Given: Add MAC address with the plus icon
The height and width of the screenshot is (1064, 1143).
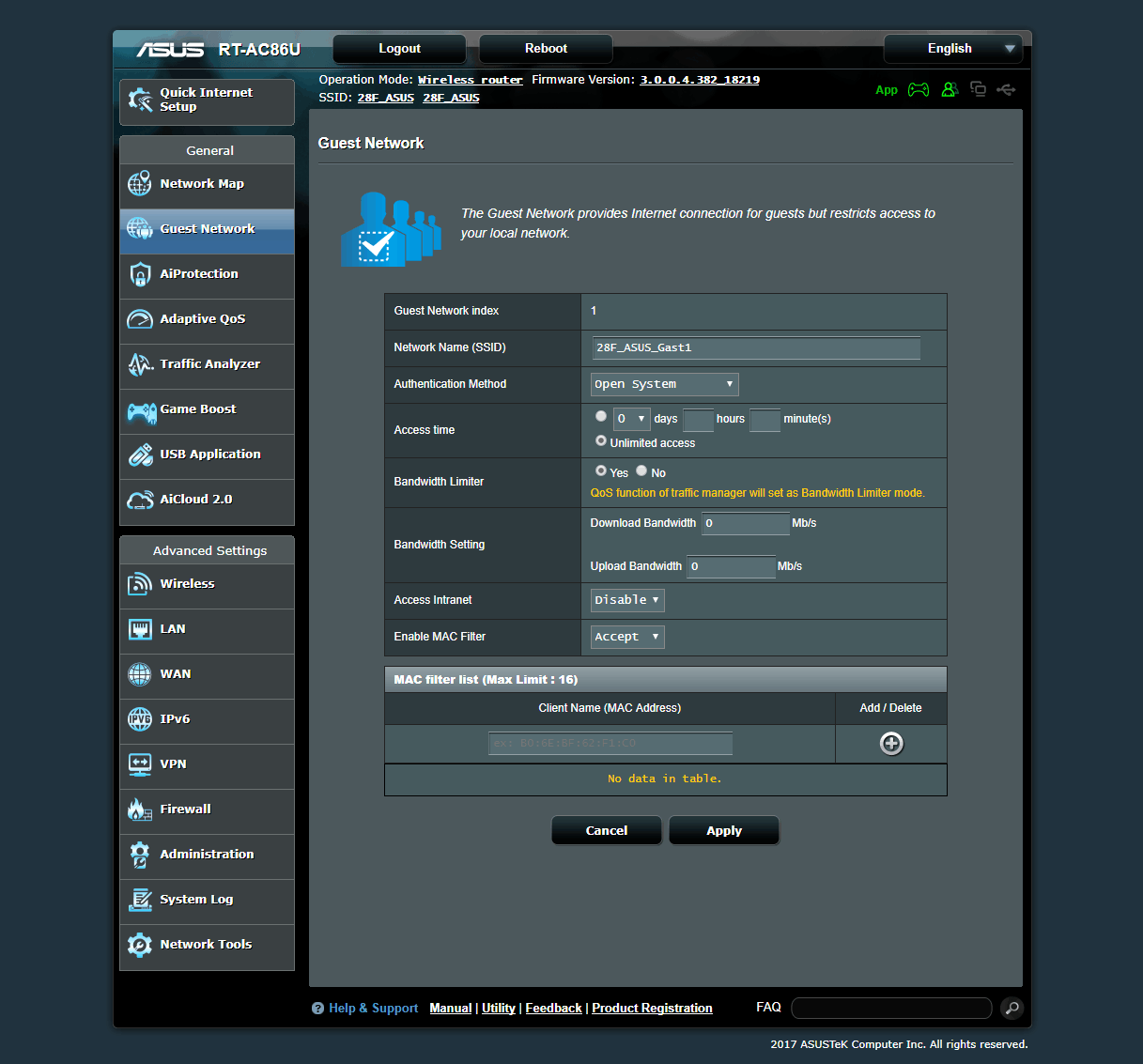Looking at the screenshot, I should (891, 744).
